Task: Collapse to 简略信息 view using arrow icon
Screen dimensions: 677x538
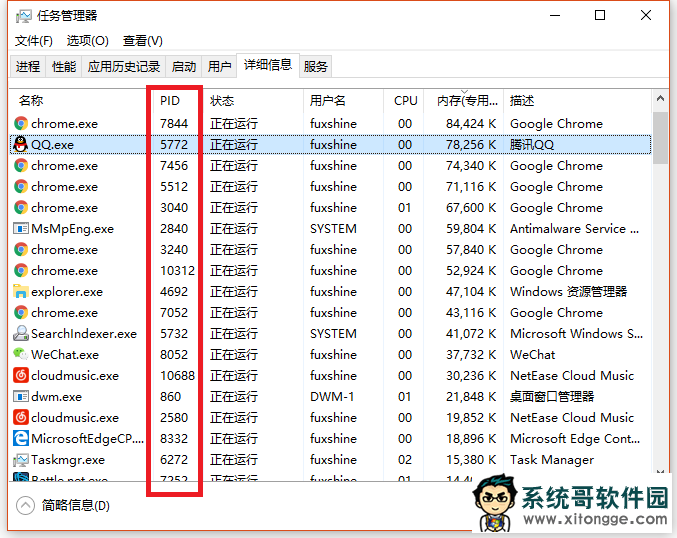Action: 25,506
